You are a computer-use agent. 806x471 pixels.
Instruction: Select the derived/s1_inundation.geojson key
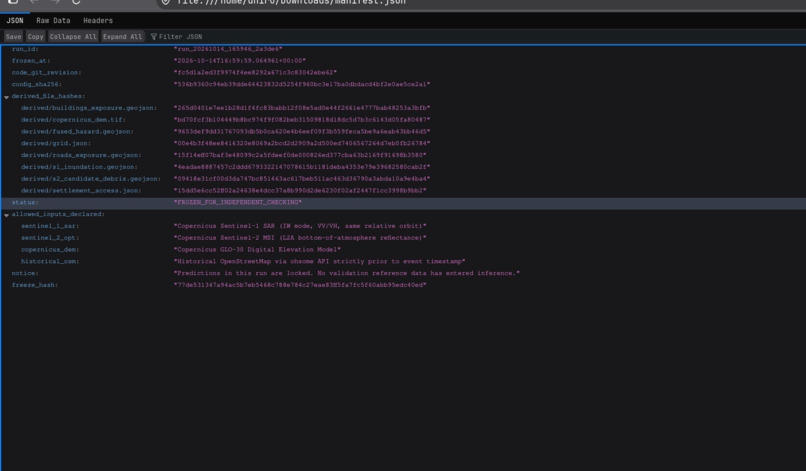point(79,167)
